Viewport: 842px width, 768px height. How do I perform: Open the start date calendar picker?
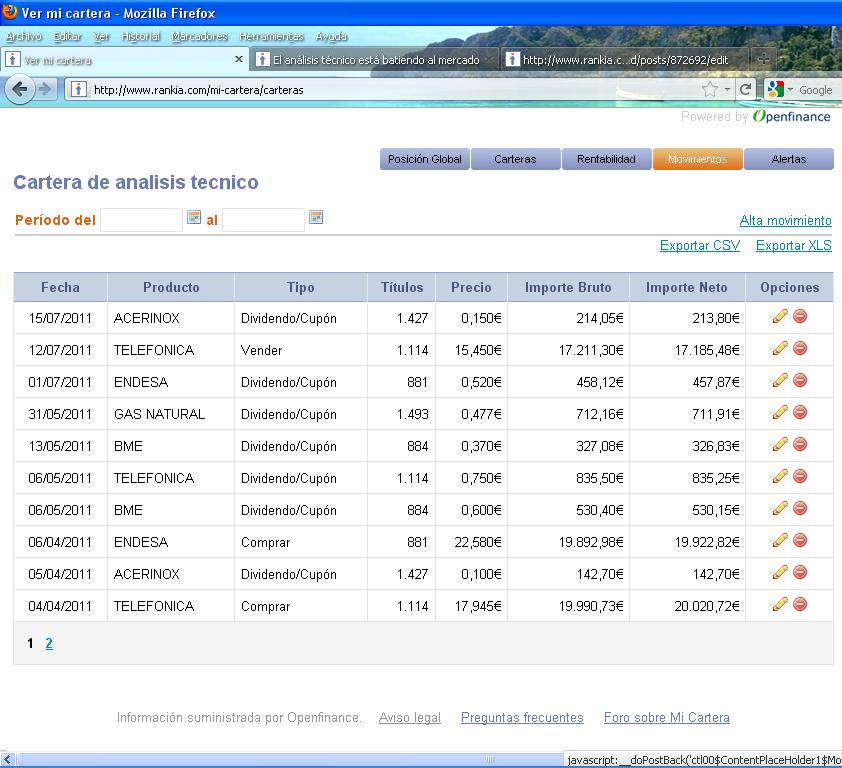194,217
